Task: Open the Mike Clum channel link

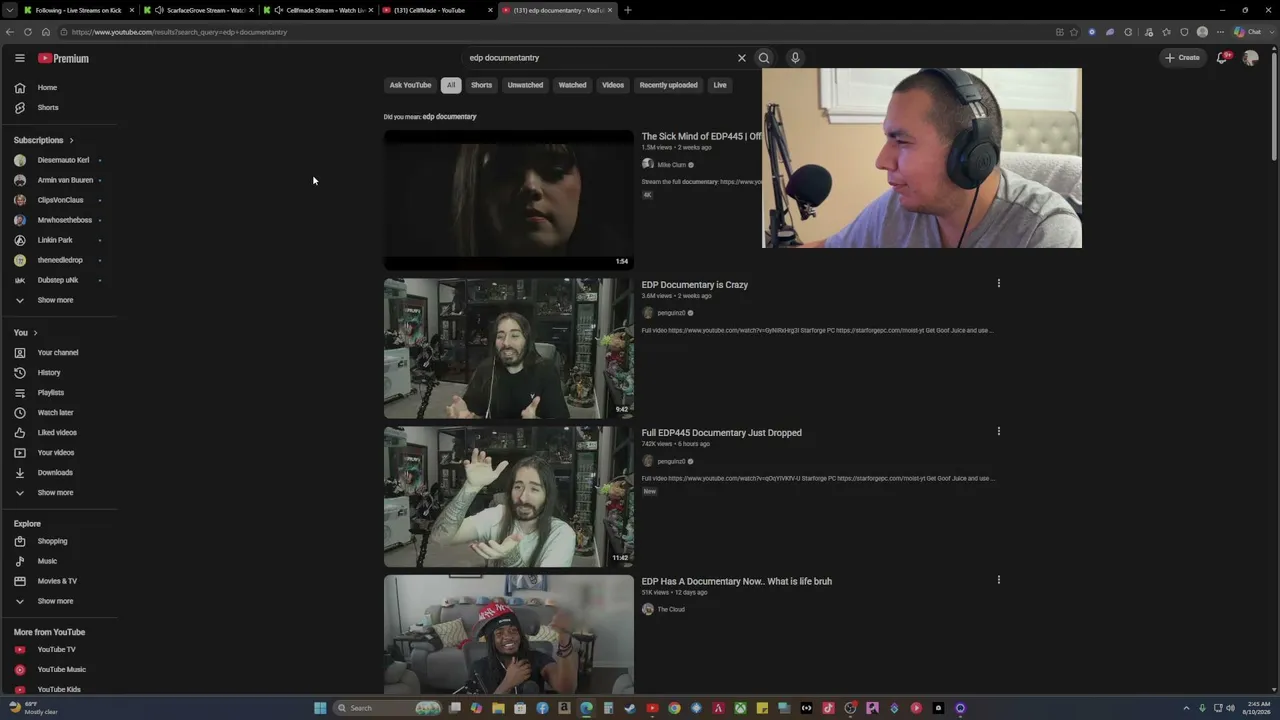Action: (x=671, y=165)
